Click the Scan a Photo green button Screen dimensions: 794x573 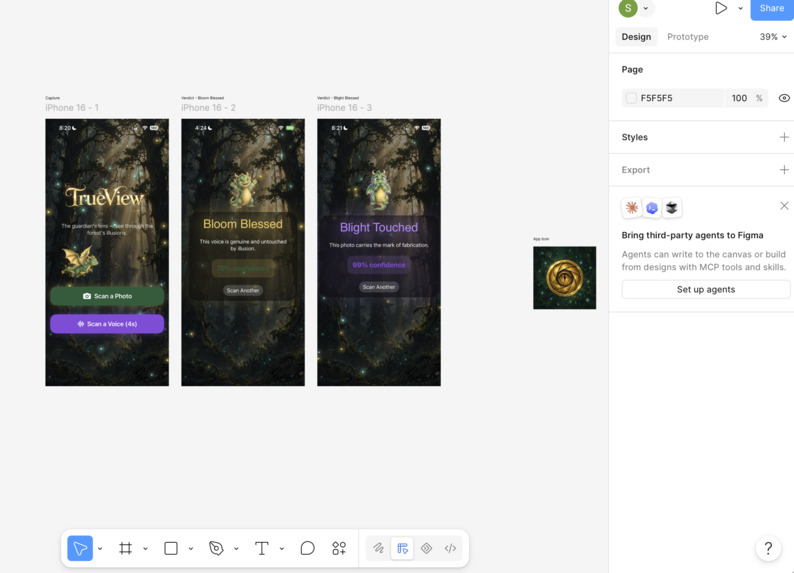(x=107, y=296)
